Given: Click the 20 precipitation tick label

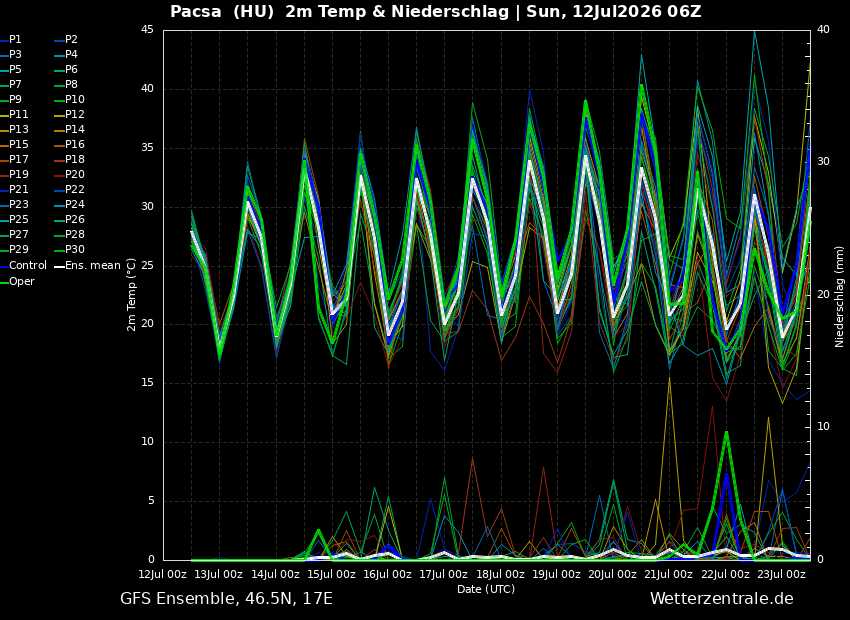Looking at the screenshot, I should (x=823, y=294).
